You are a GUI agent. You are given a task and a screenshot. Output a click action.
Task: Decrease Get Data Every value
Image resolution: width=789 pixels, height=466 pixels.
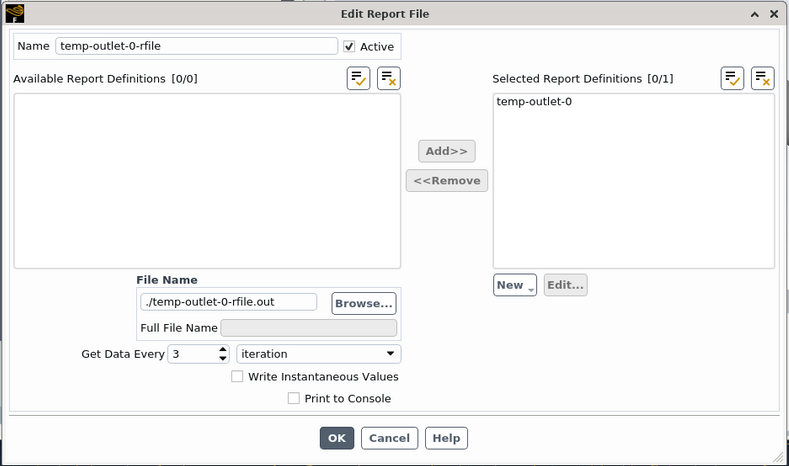[223, 359]
